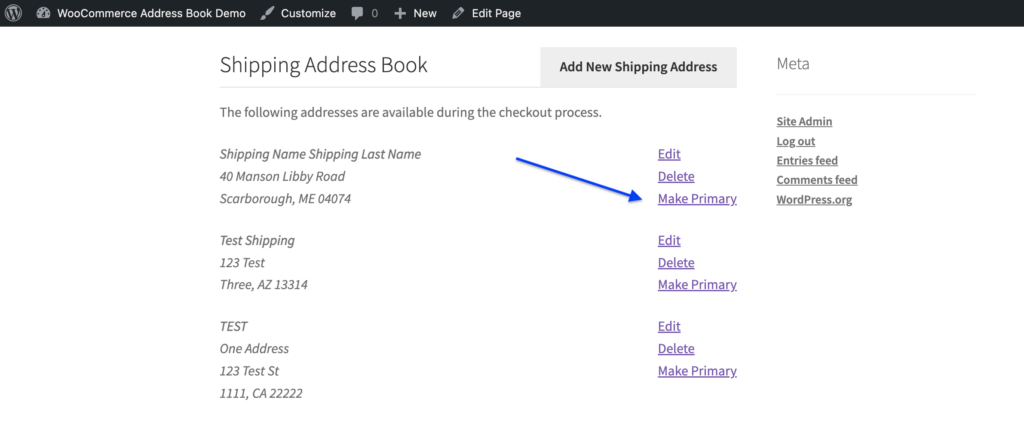Edit the TEST One Address entry

point(669,327)
